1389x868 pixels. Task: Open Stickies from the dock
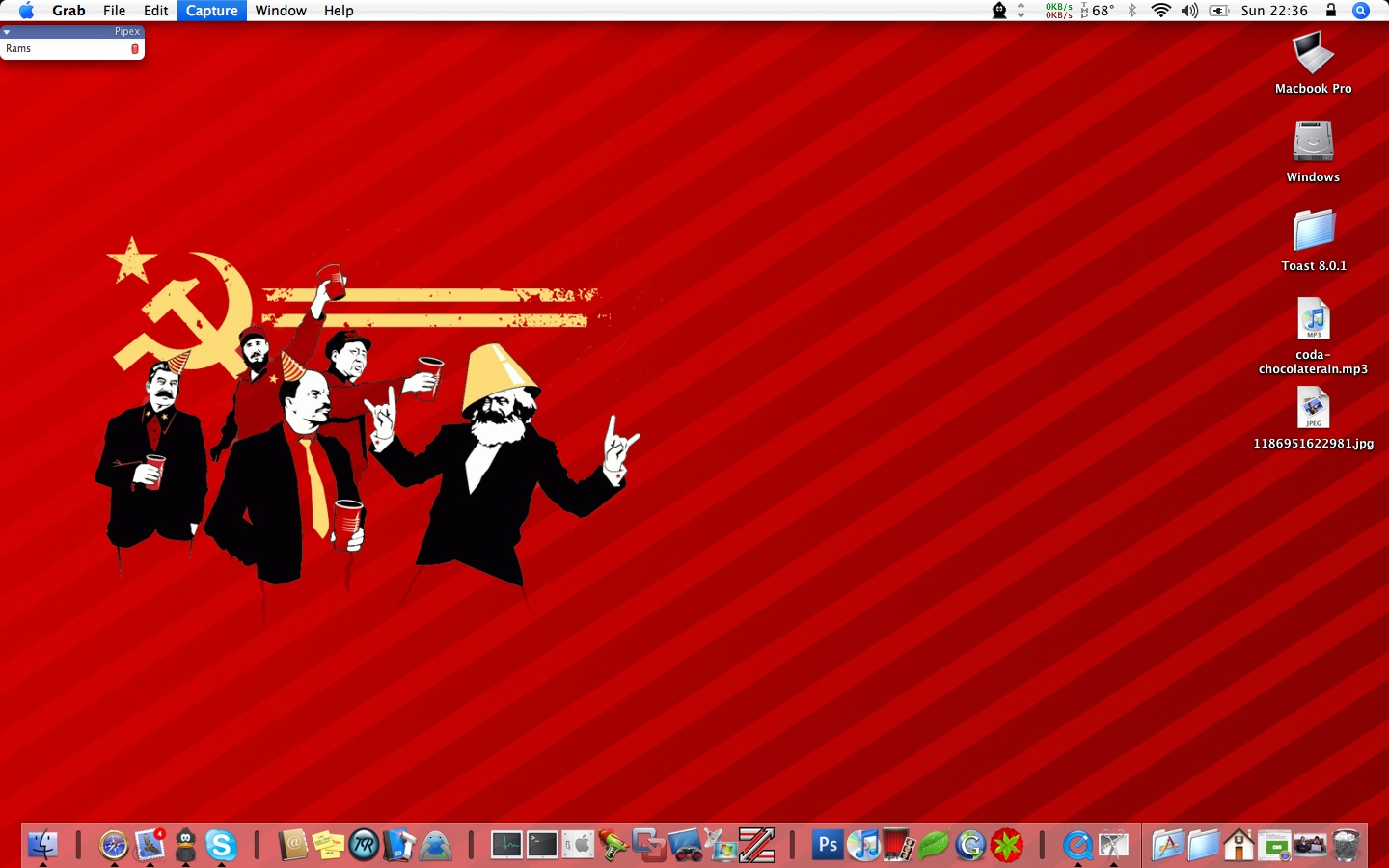[328, 846]
